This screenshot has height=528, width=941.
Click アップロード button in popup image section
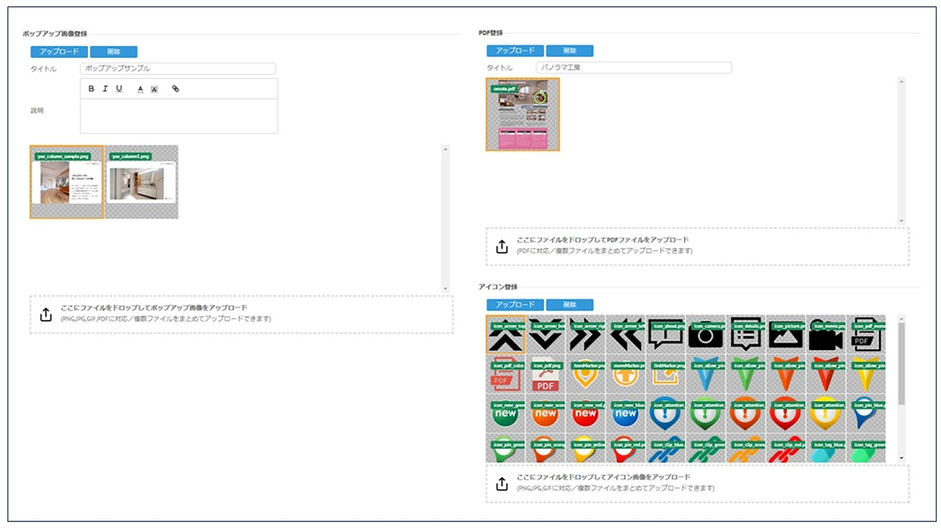tap(58, 51)
